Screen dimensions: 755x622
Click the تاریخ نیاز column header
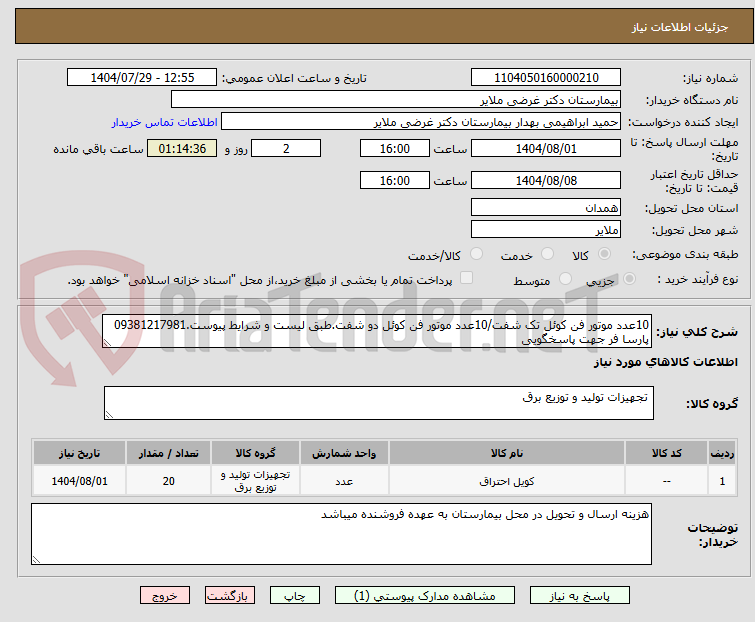[79, 453]
